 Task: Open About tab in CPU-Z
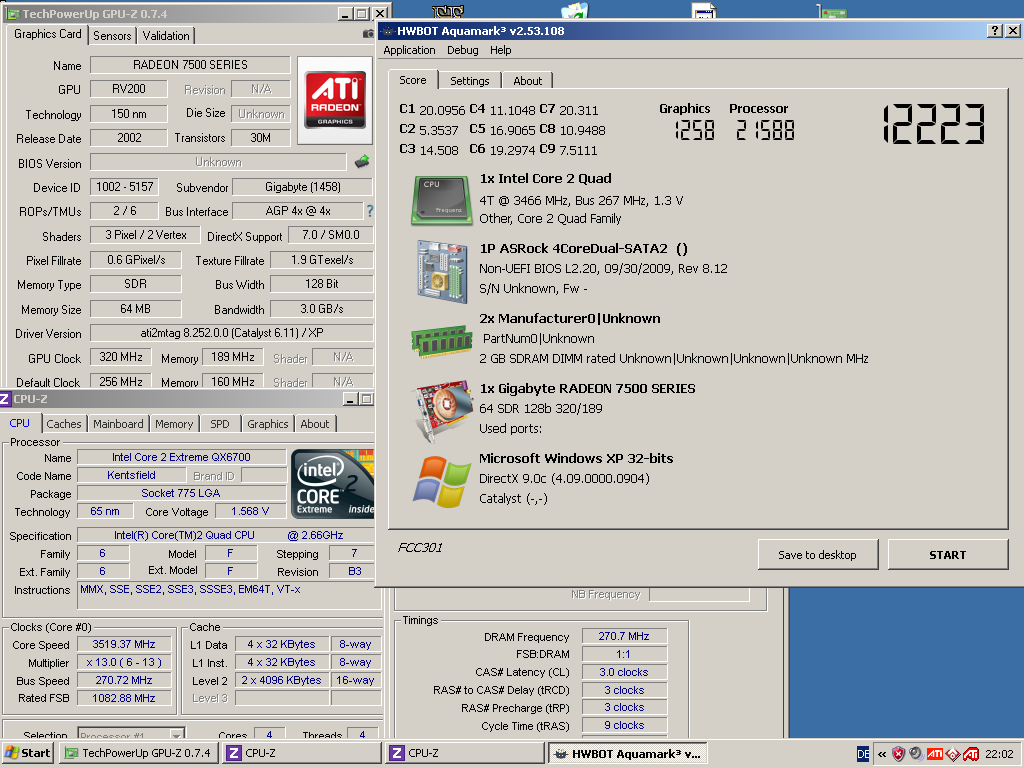pyautogui.click(x=315, y=424)
